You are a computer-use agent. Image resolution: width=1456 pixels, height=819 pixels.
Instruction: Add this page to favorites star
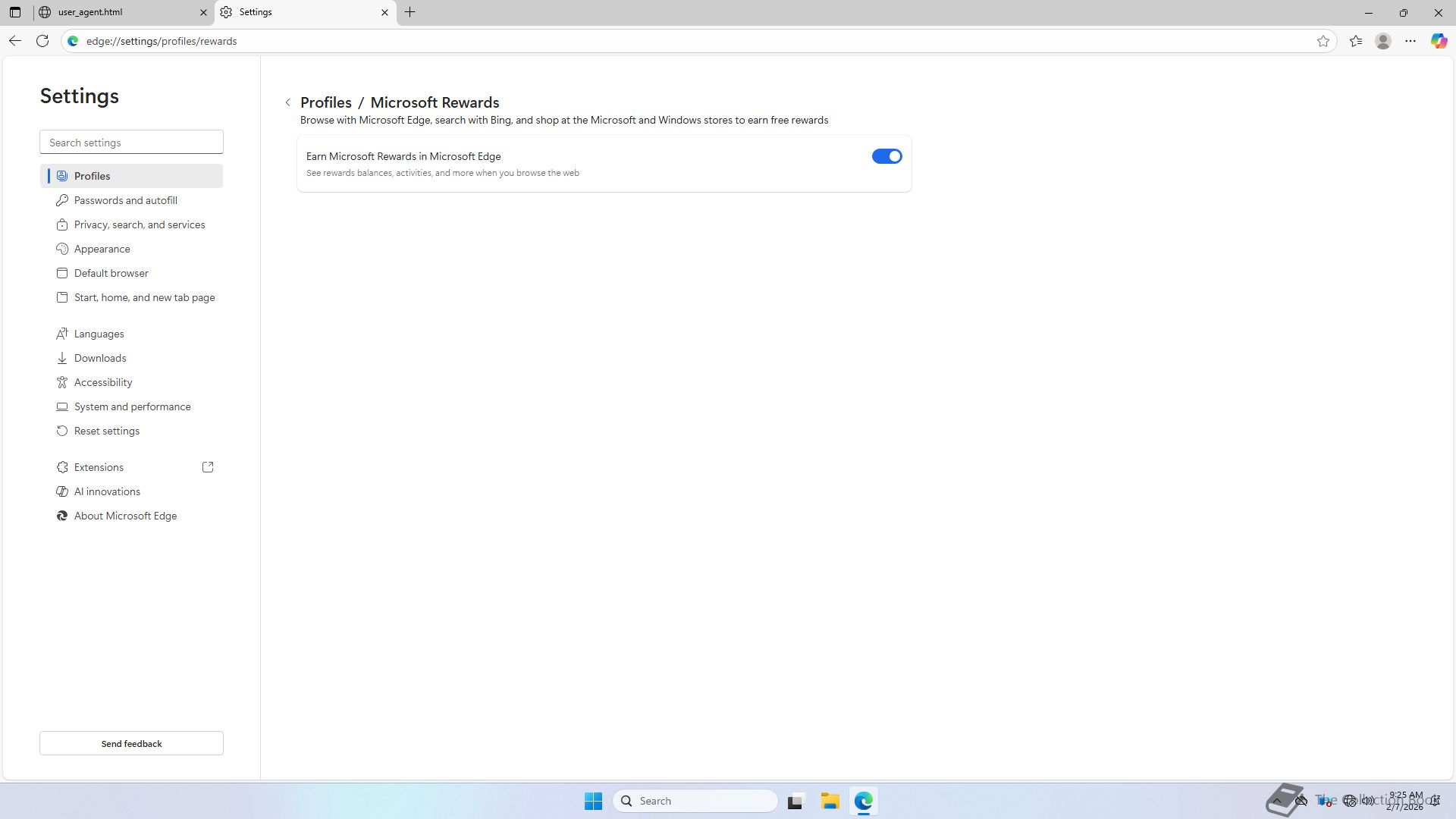click(x=1323, y=41)
